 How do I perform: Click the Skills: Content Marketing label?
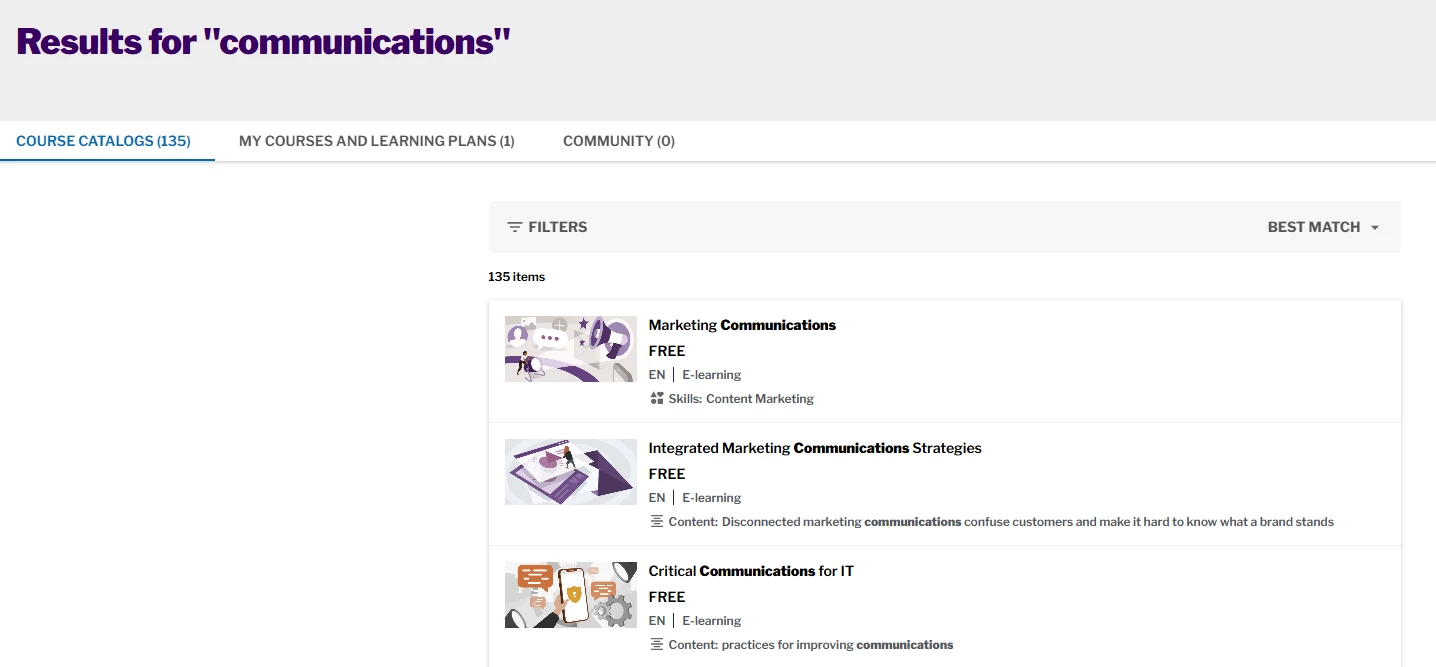pyautogui.click(x=741, y=399)
